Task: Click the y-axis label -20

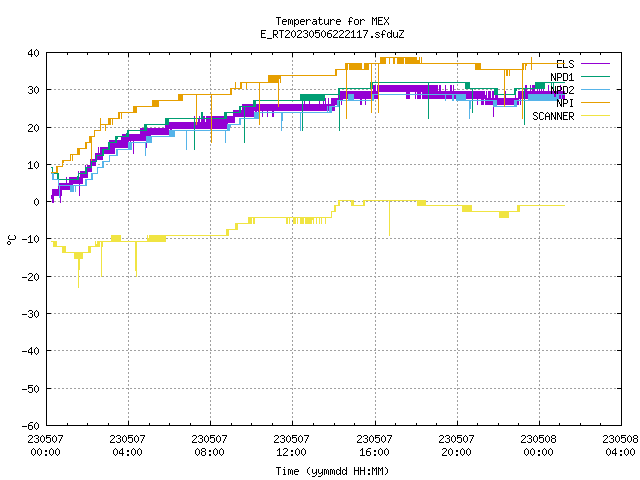Action: click(31, 277)
